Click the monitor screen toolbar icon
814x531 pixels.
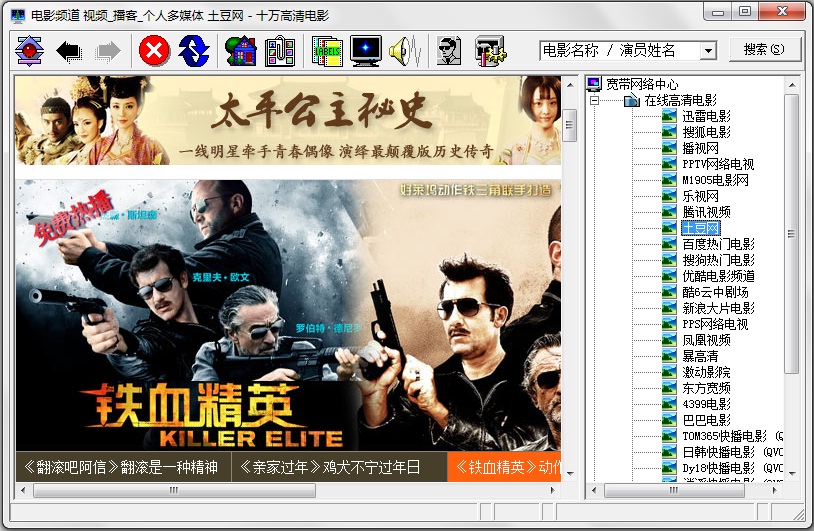click(365, 51)
